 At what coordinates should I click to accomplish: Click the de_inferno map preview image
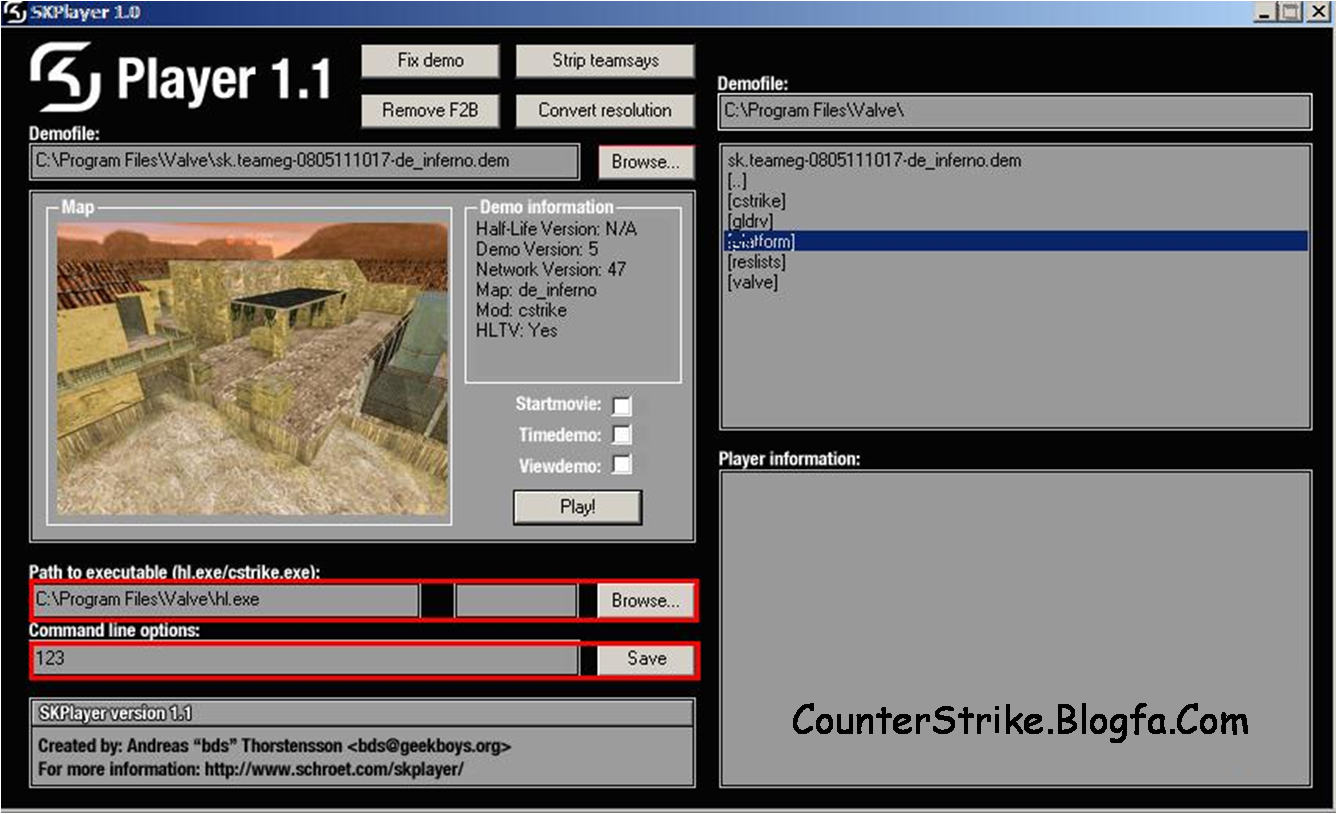coord(253,368)
